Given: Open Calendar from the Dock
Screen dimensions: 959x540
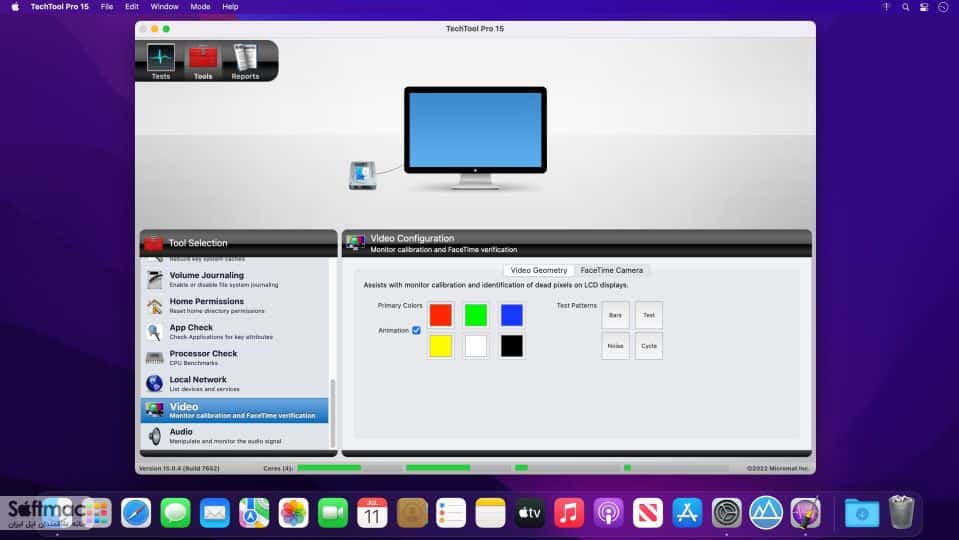Looking at the screenshot, I should click(372, 512).
